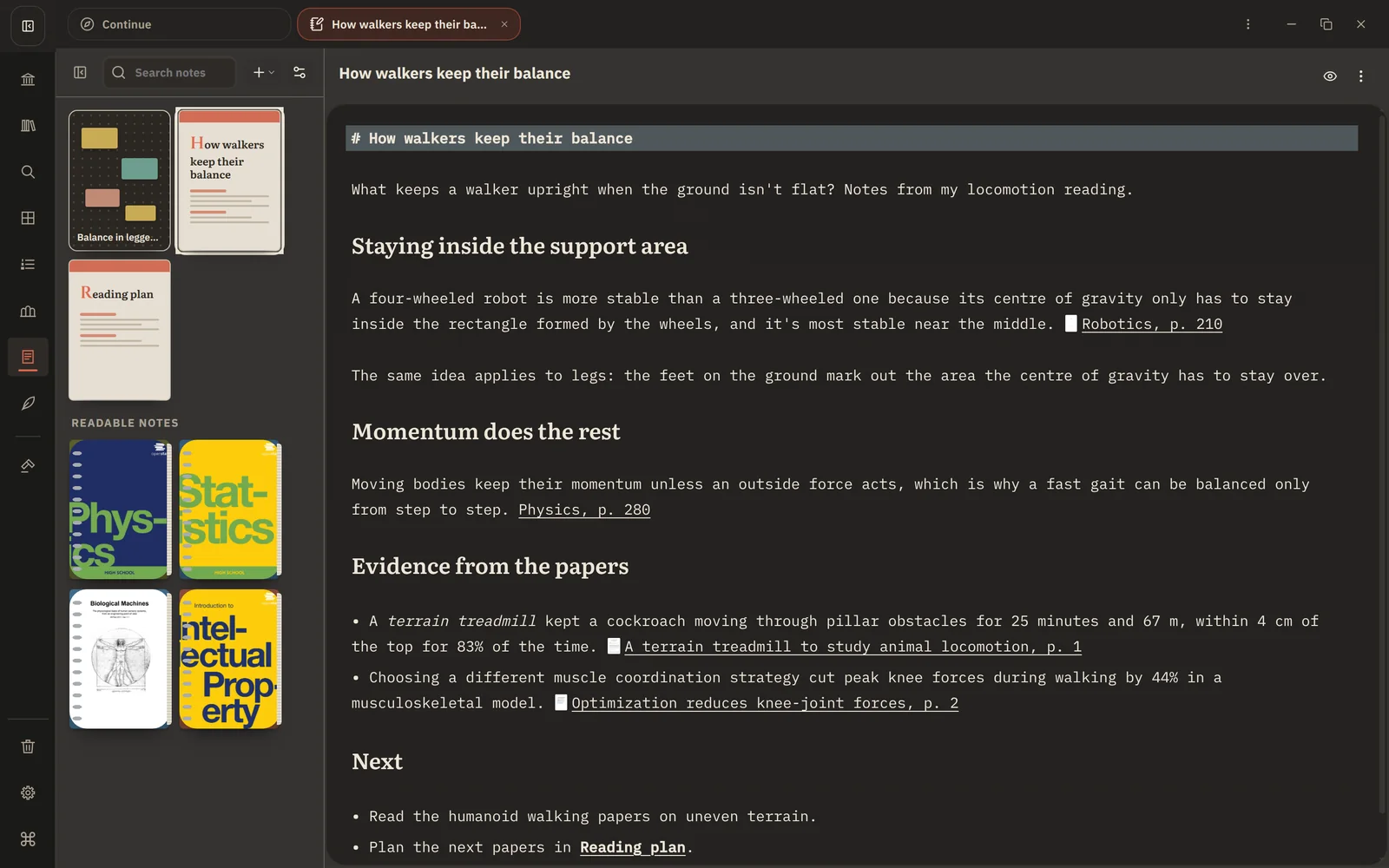Collapse the notes list panel icon
1389x868 pixels.
pyautogui.click(x=80, y=73)
